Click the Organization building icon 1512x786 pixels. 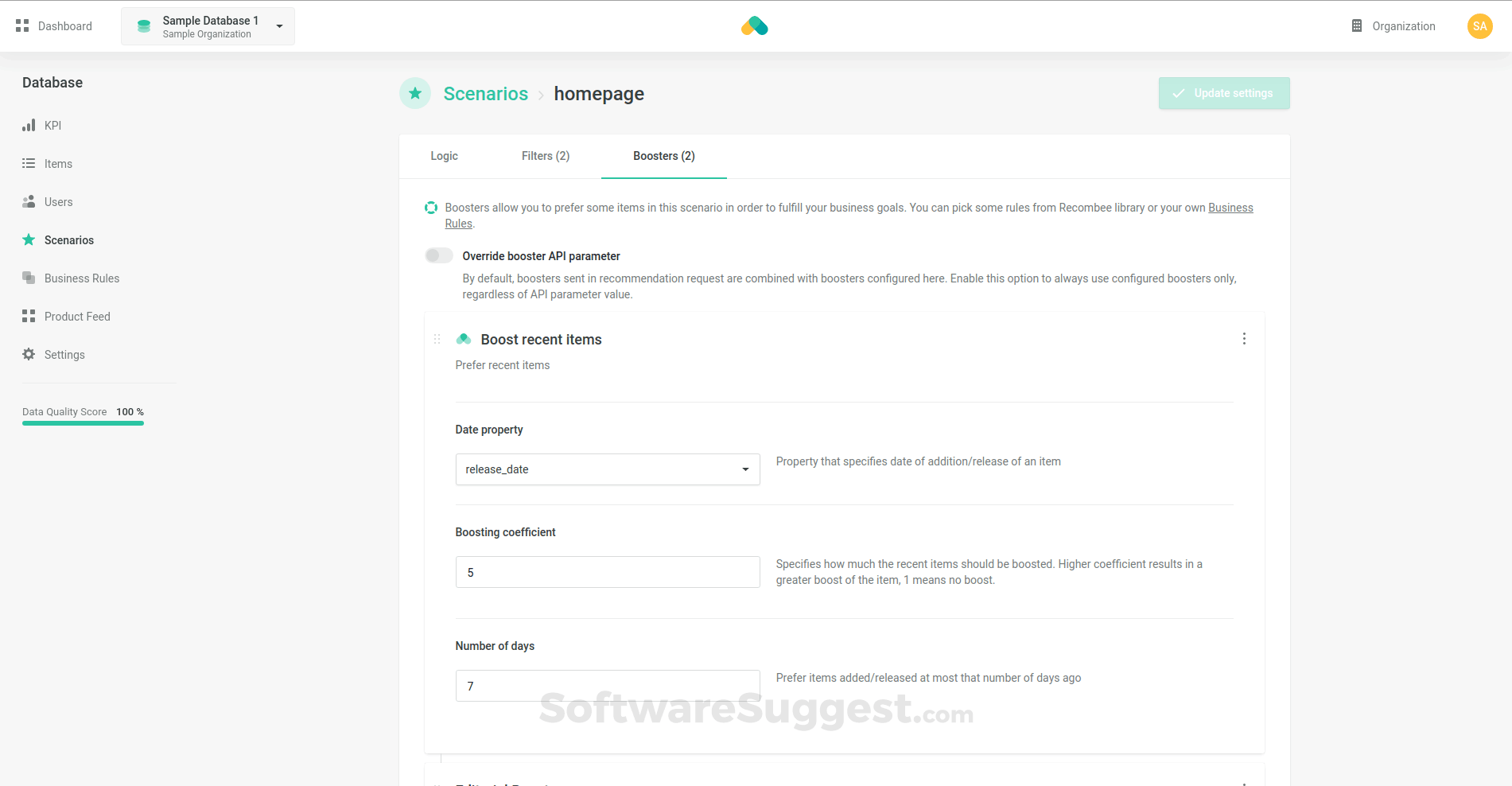click(x=1357, y=26)
